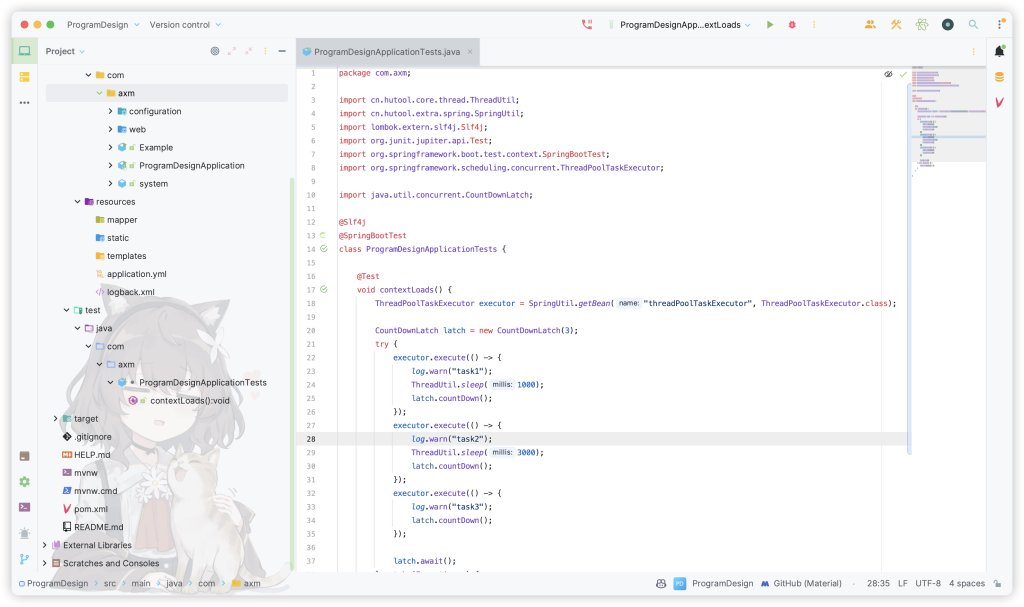Viewport: 1024px width, 607px height.
Task: Open the run configuration dropdown
Action: pyautogui.click(x=685, y=24)
